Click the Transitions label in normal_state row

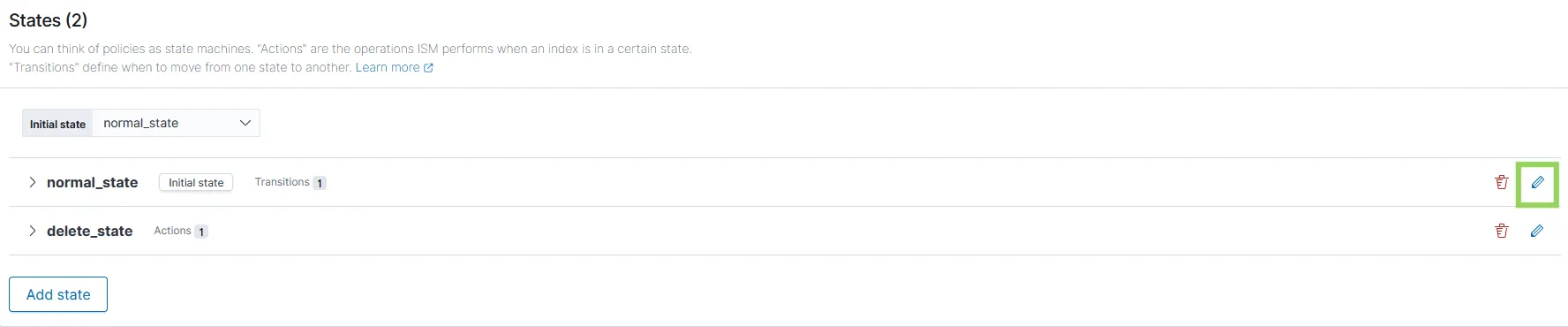[282, 182]
